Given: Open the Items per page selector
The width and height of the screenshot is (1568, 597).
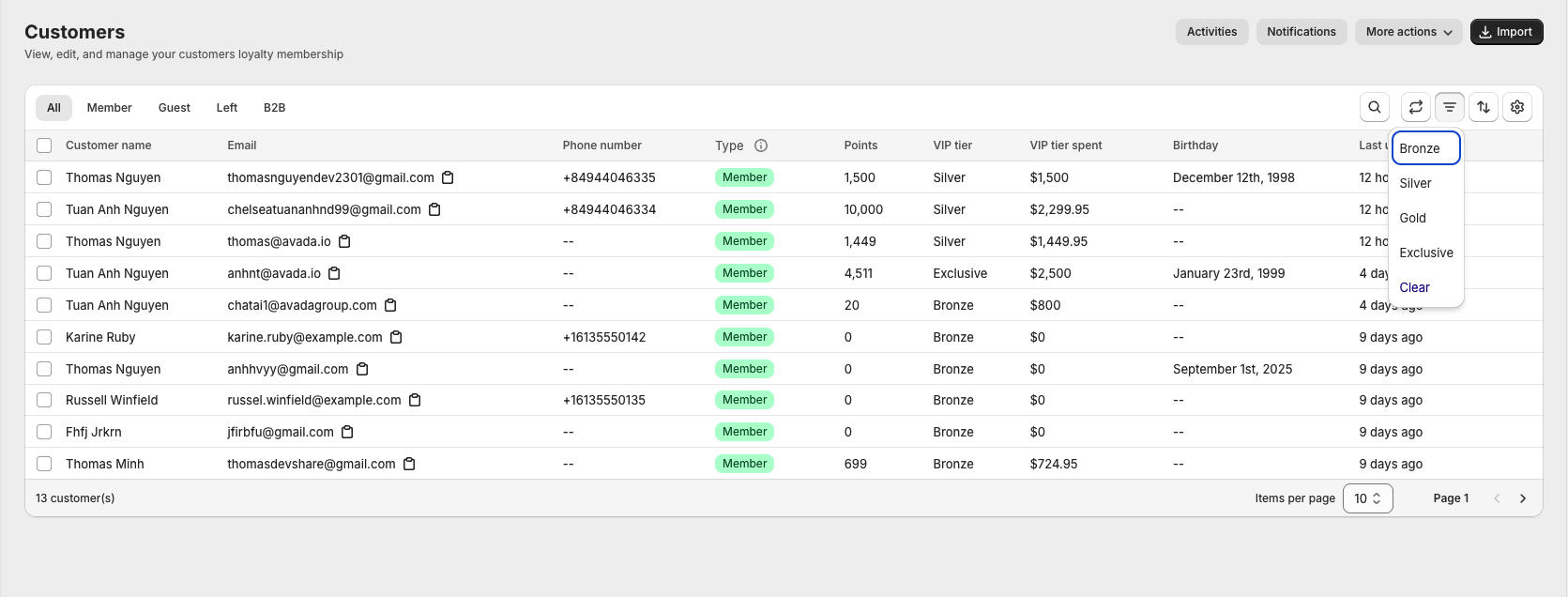Looking at the screenshot, I should coord(1367,498).
